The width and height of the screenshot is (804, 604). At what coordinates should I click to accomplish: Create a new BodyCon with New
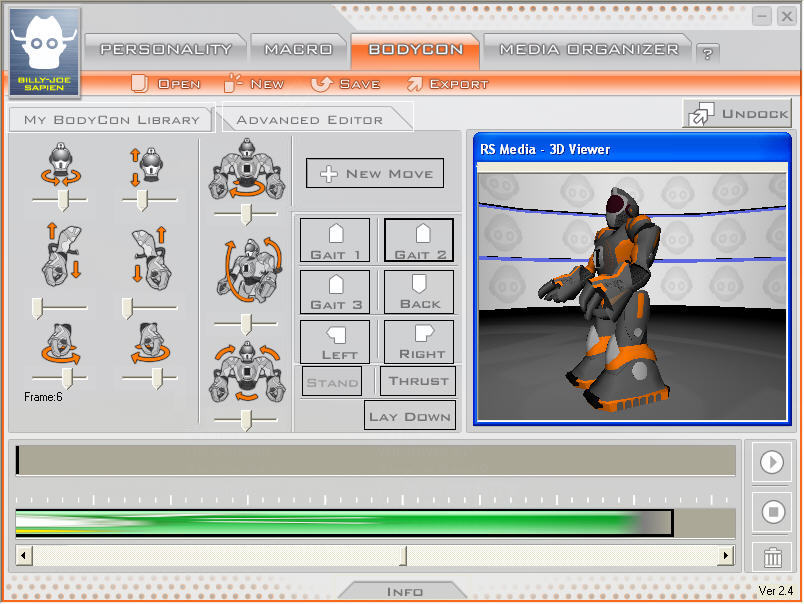tap(254, 84)
